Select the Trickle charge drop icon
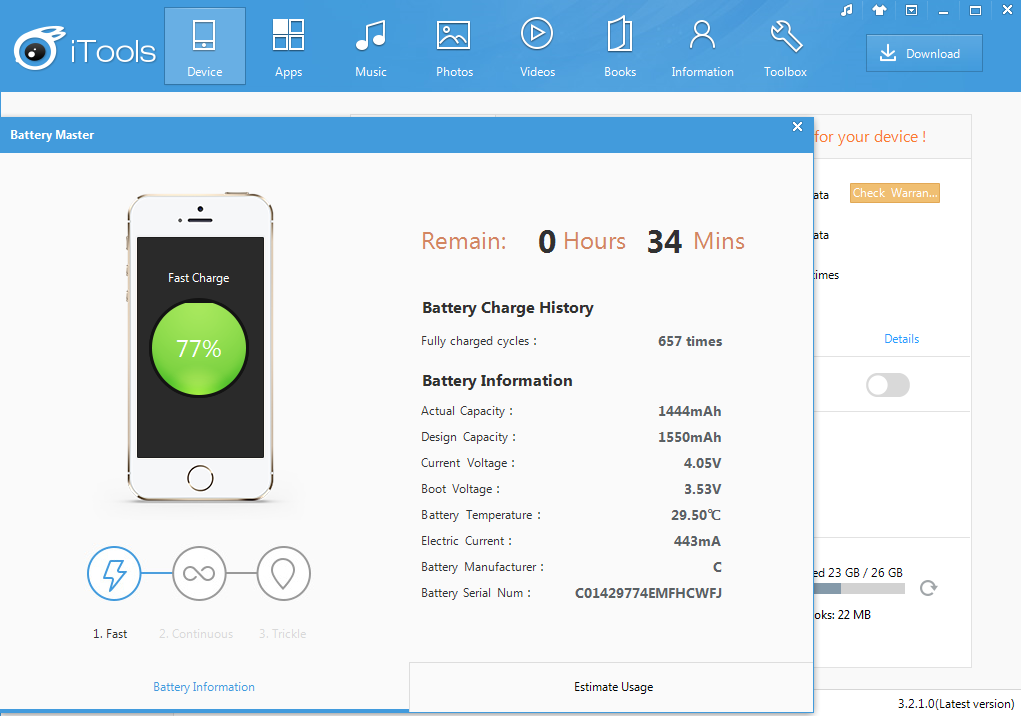Screen dimensions: 1021x716 tap(283, 573)
